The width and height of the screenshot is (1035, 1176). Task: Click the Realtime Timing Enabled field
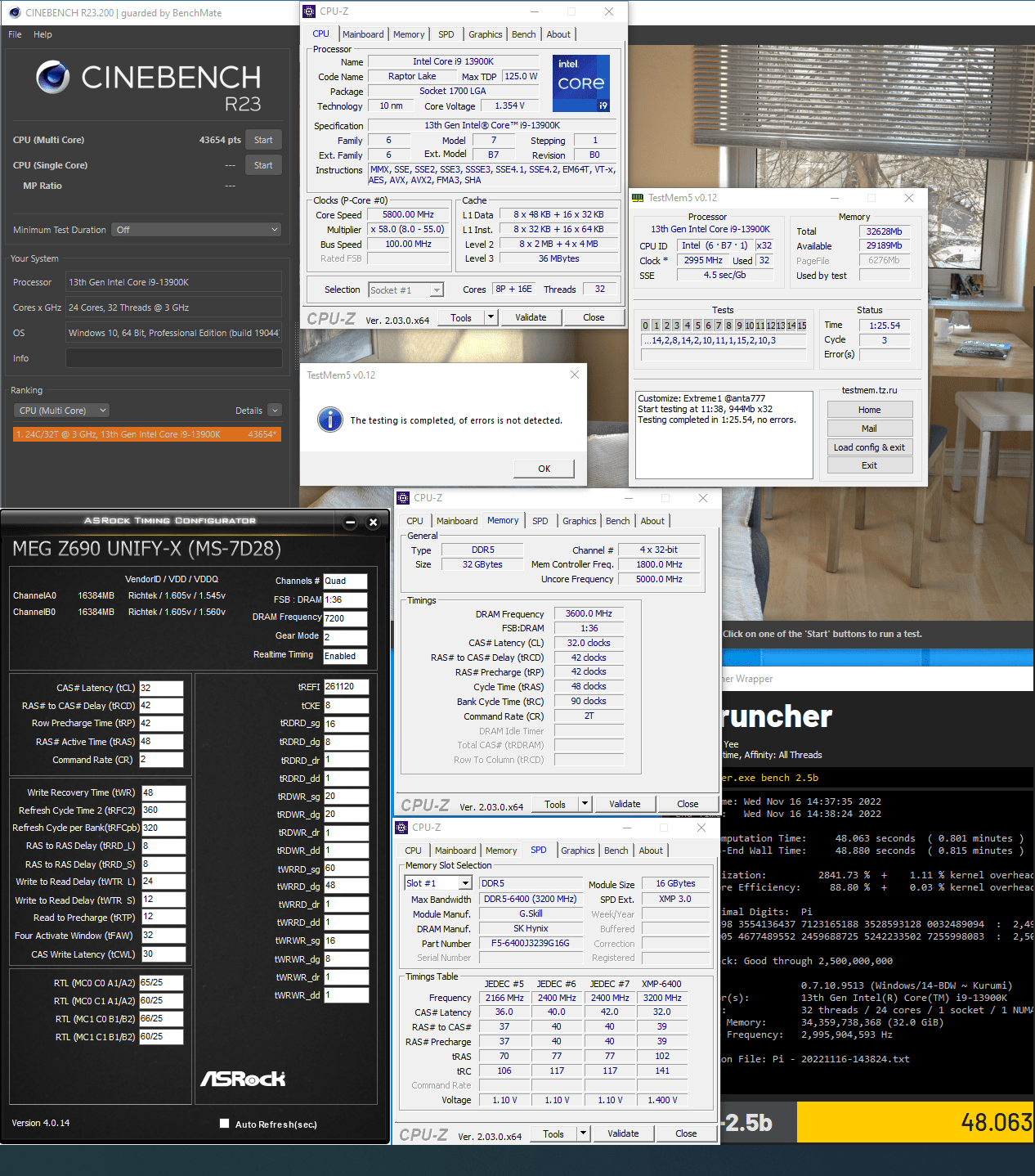pyautogui.click(x=345, y=656)
